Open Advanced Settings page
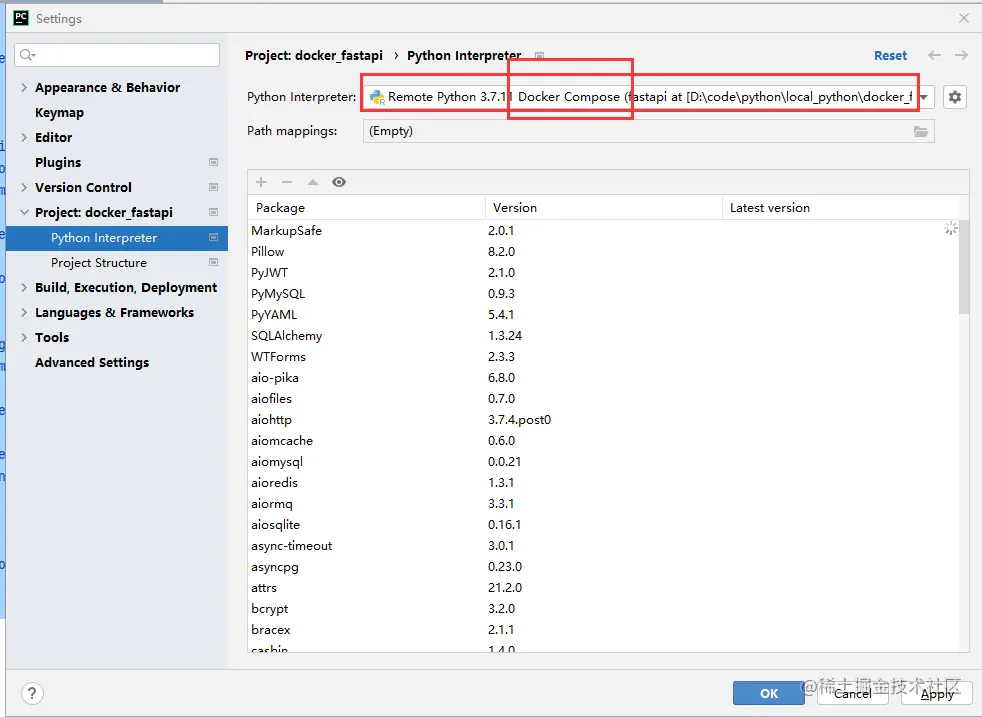The image size is (982, 717). tap(92, 363)
